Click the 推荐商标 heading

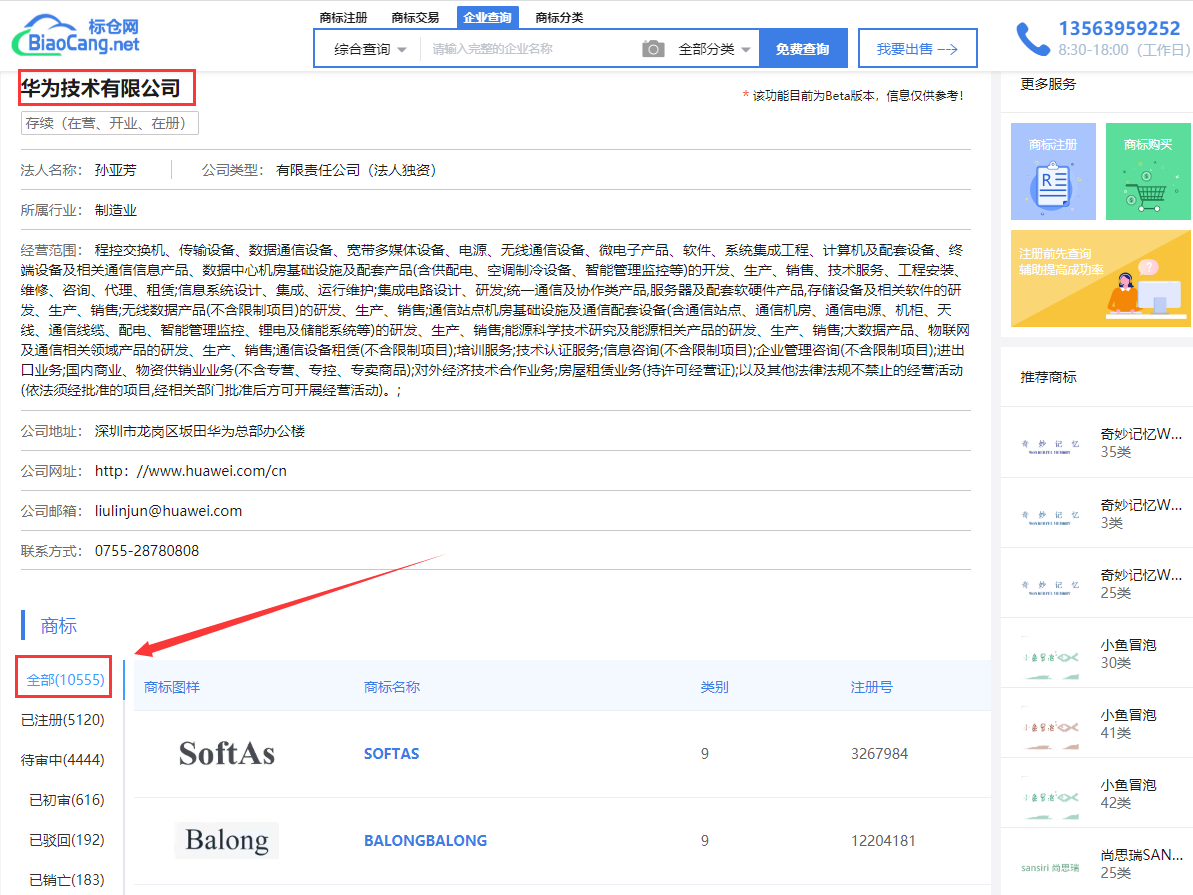[x=1048, y=377]
